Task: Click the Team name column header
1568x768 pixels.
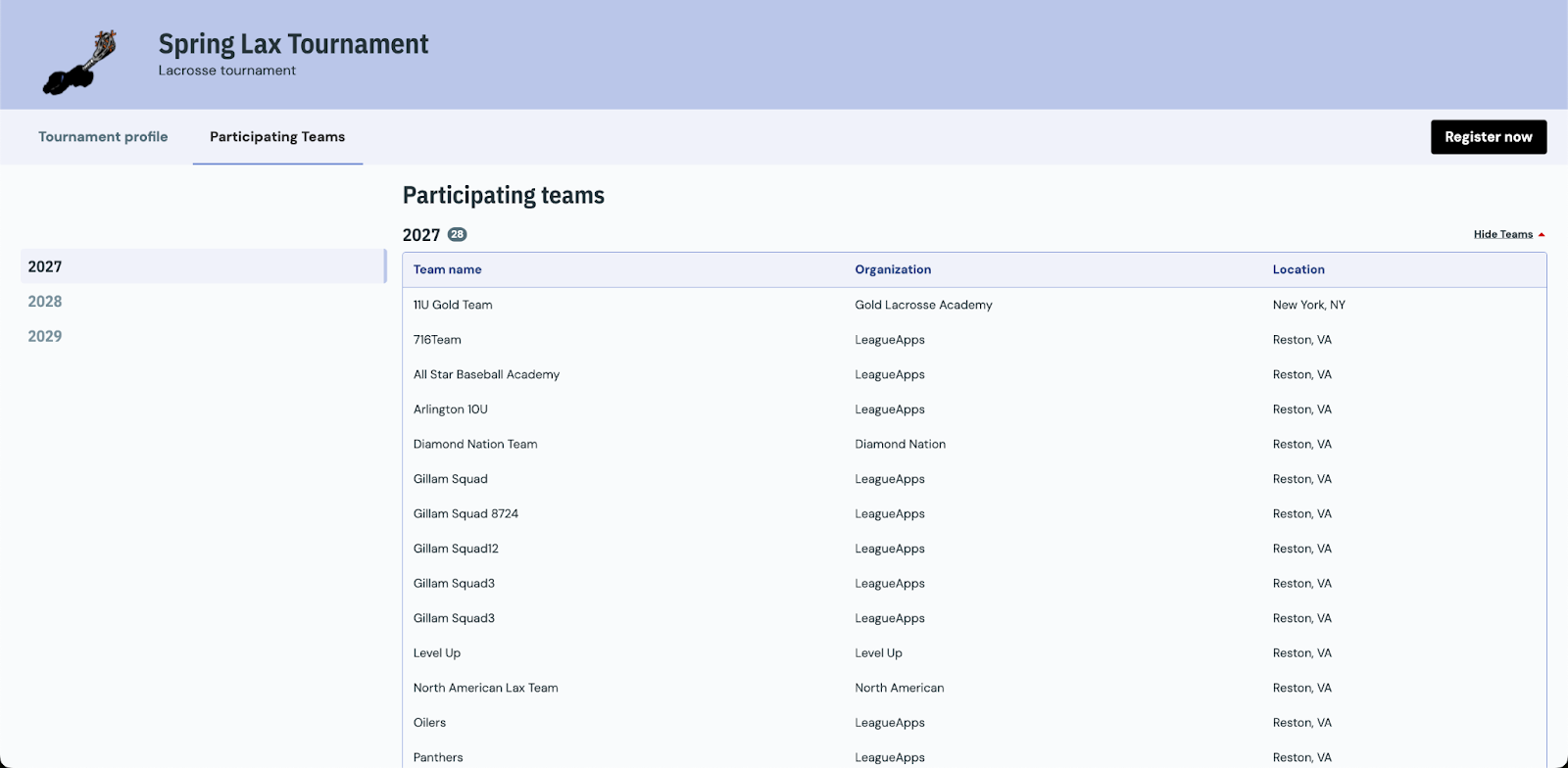Action: point(448,269)
